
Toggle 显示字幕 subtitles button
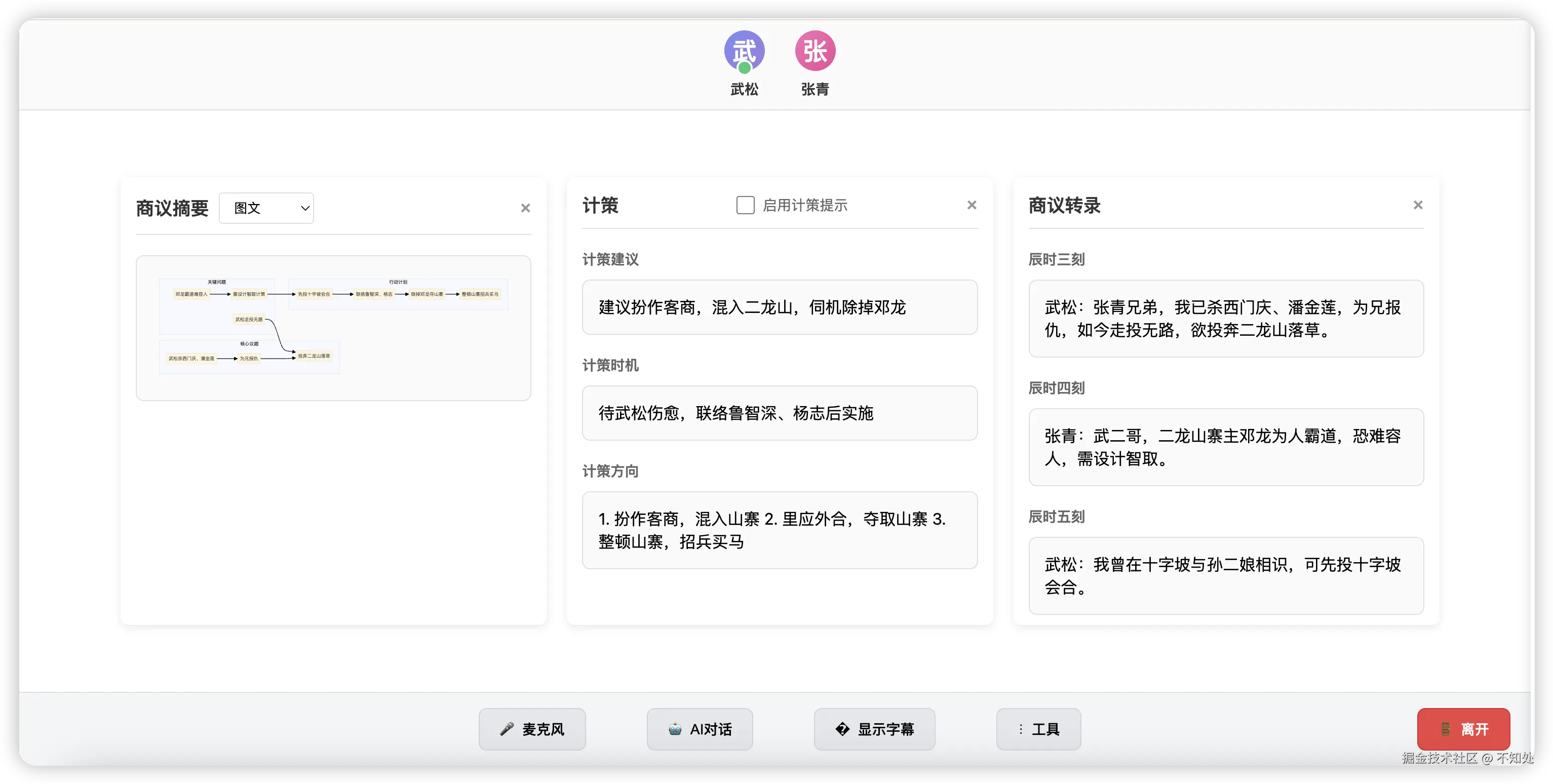coord(874,729)
